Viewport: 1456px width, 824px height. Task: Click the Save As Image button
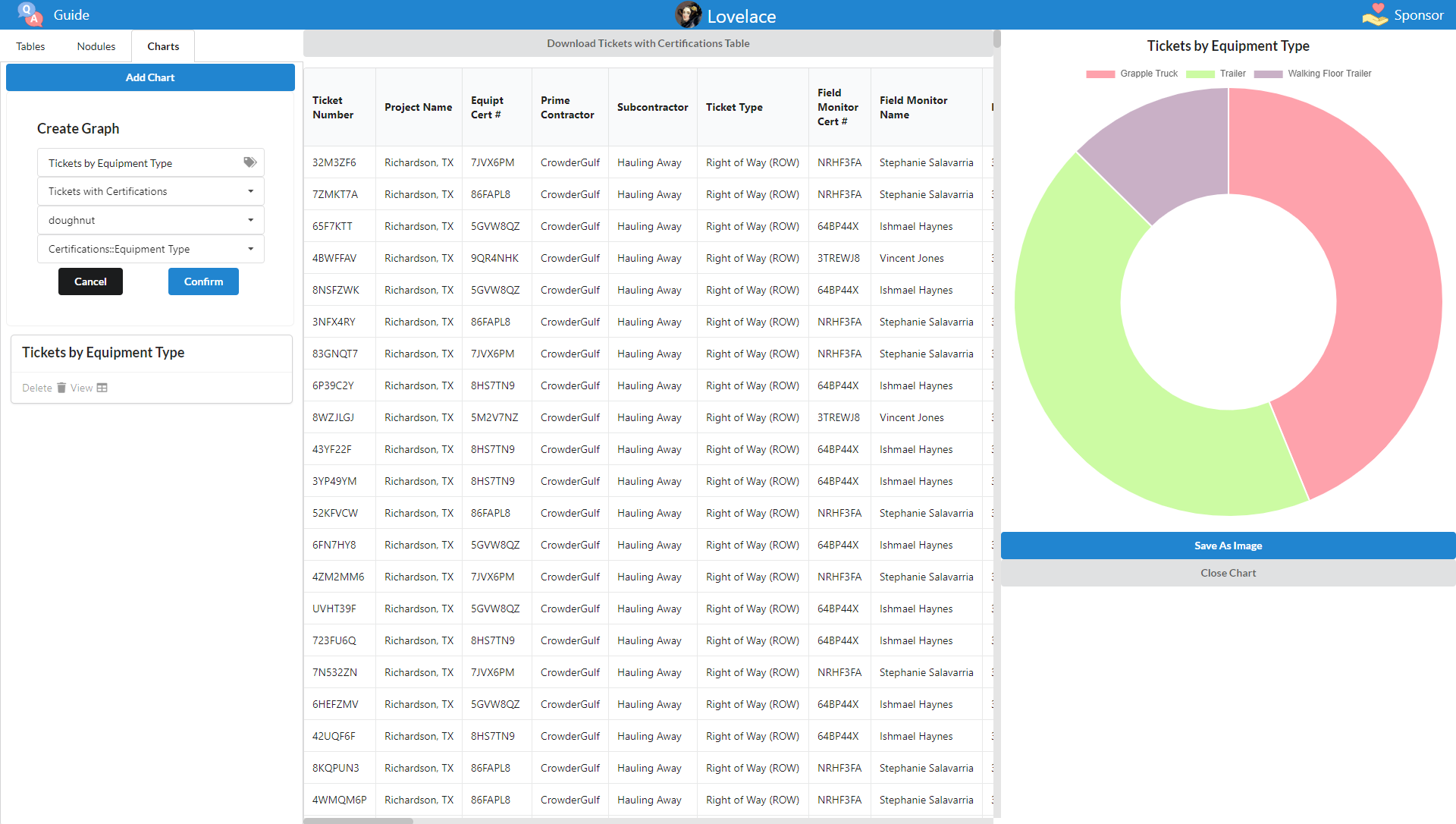tap(1228, 546)
